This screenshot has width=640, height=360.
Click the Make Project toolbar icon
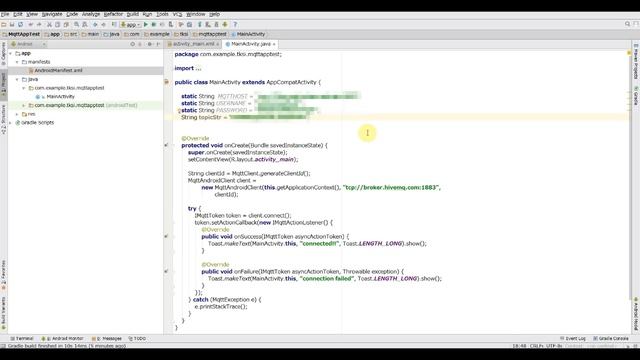click(x=114, y=24)
